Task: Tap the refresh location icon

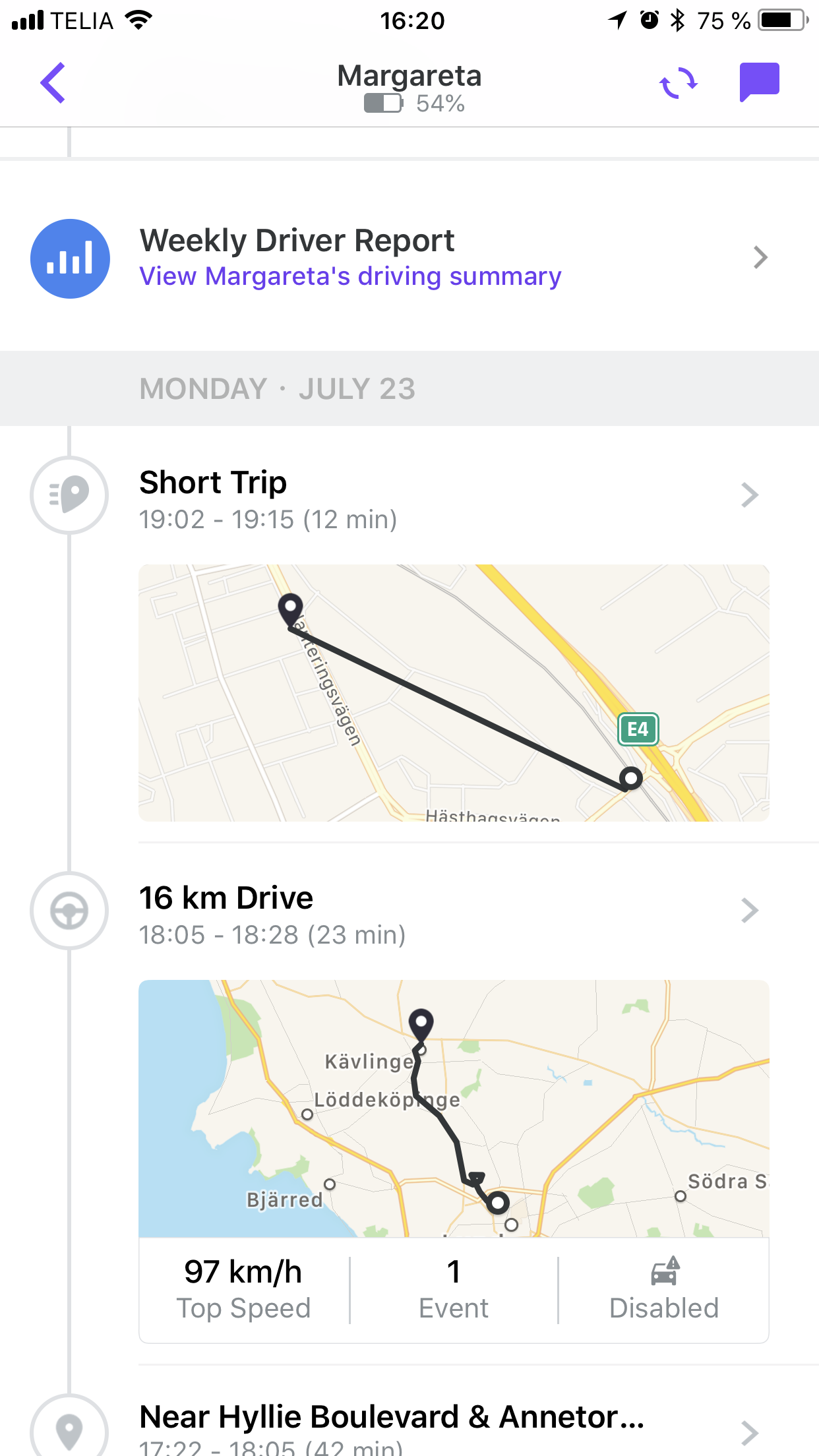Action: [x=679, y=83]
